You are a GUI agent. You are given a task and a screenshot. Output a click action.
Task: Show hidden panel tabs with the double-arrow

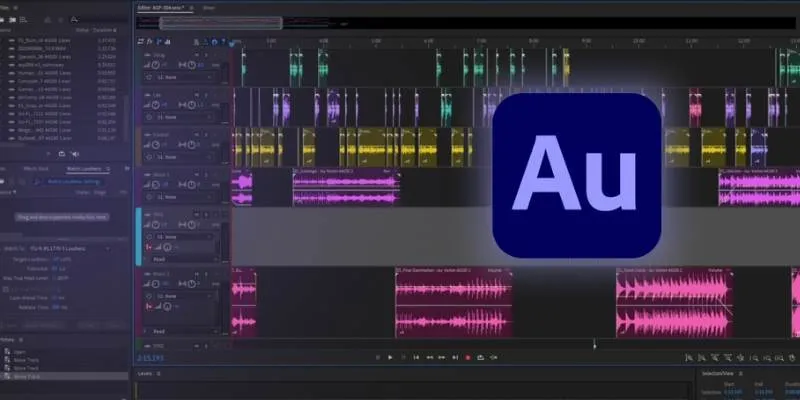click(x=127, y=168)
